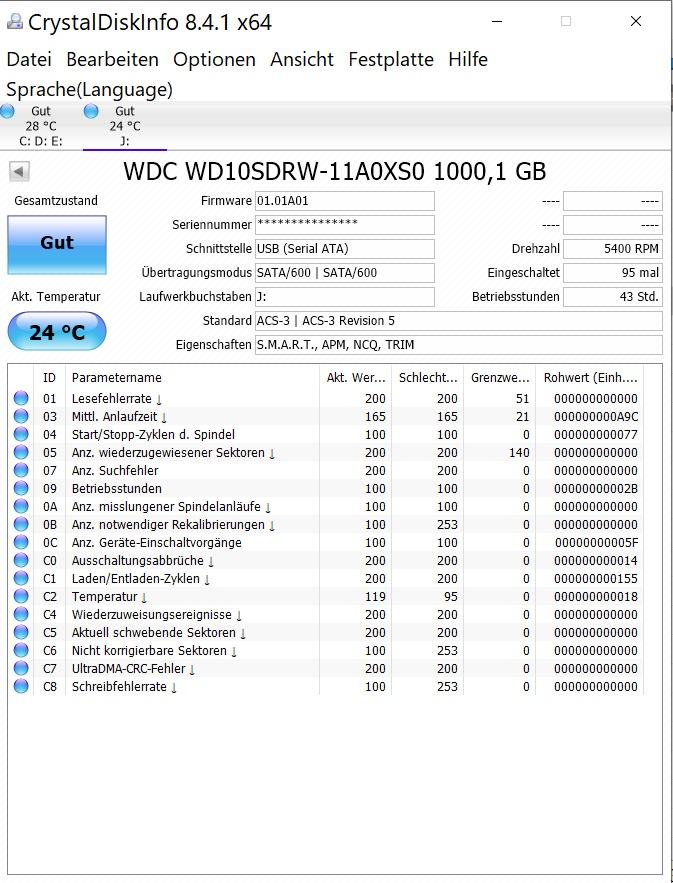Click the Schnittstelle field USB (Serial ATA)

(x=345, y=249)
